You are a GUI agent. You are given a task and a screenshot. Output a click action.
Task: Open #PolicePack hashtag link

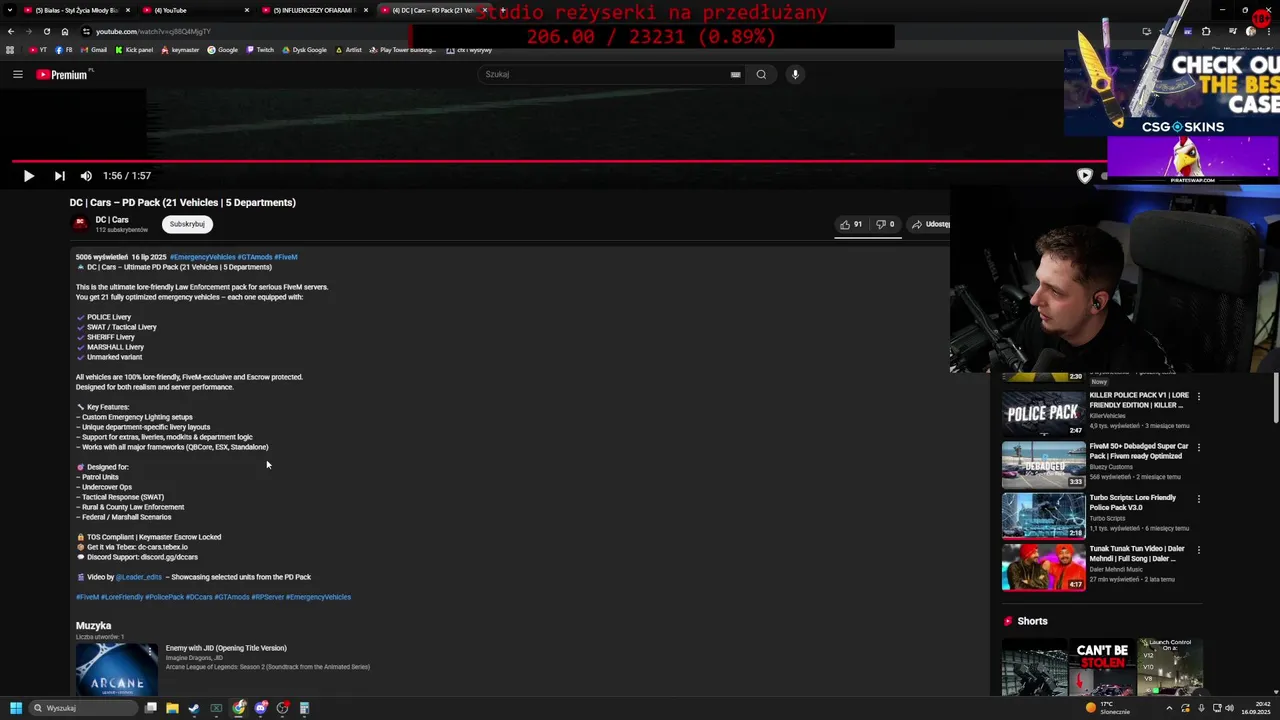click(164, 597)
